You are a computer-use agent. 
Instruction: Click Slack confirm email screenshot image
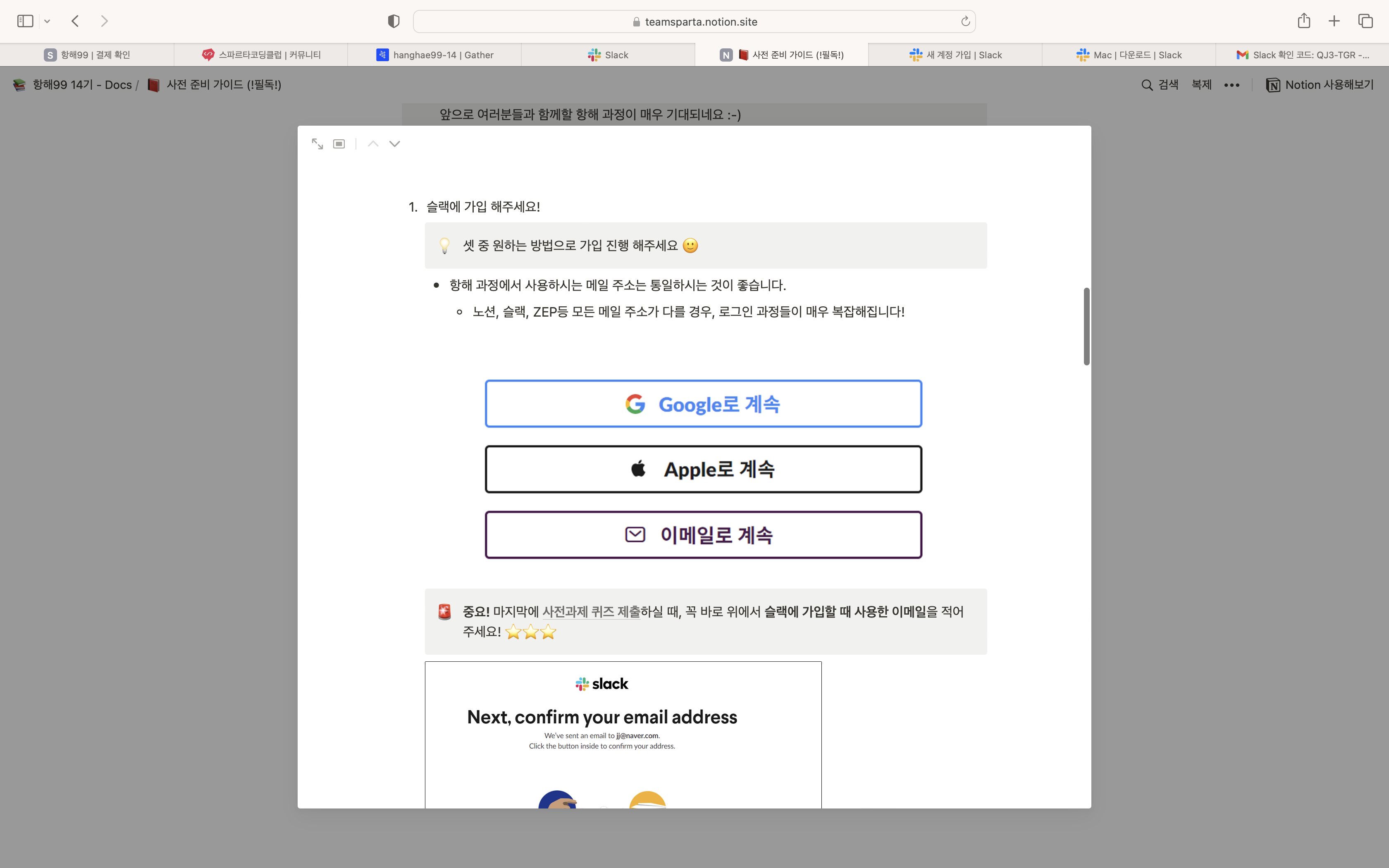623,735
